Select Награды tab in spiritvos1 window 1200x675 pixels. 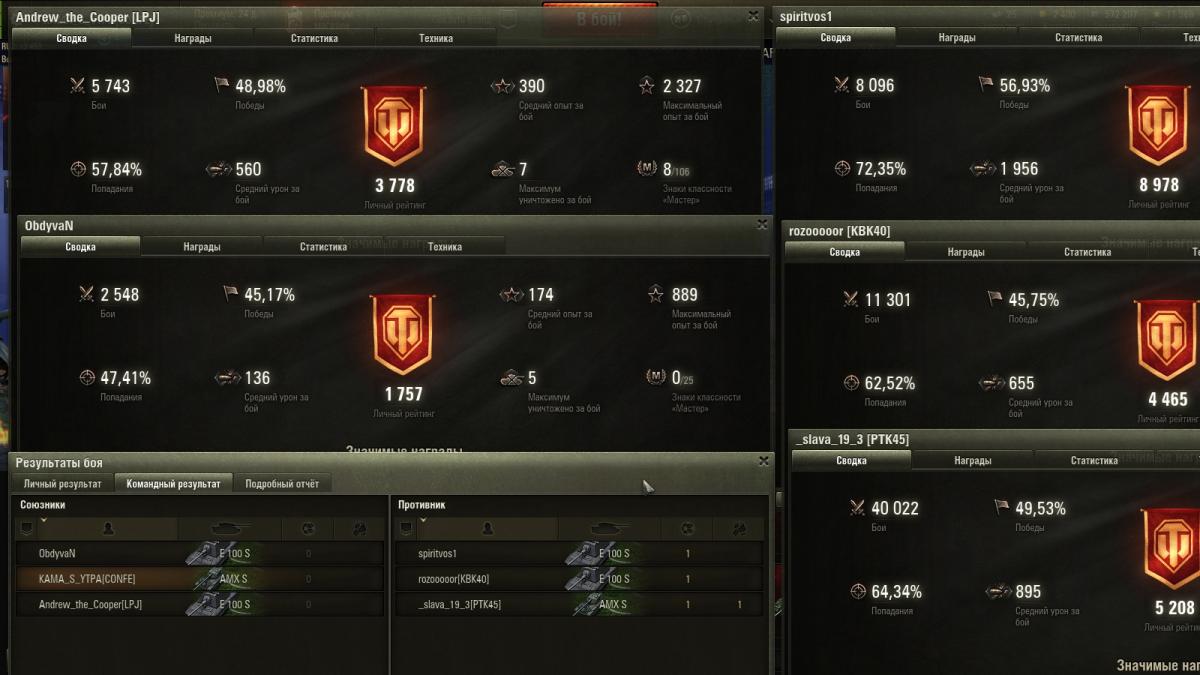coord(957,38)
